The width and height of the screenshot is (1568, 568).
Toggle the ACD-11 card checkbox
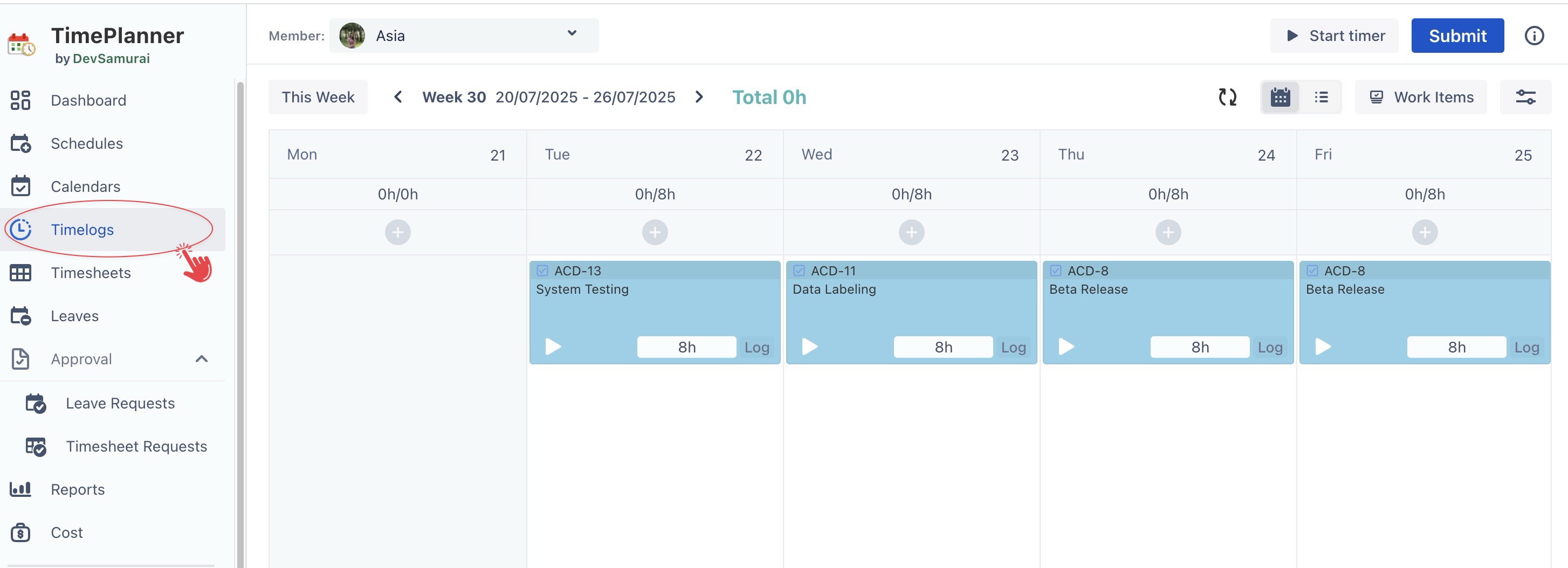(x=799, y=271)
